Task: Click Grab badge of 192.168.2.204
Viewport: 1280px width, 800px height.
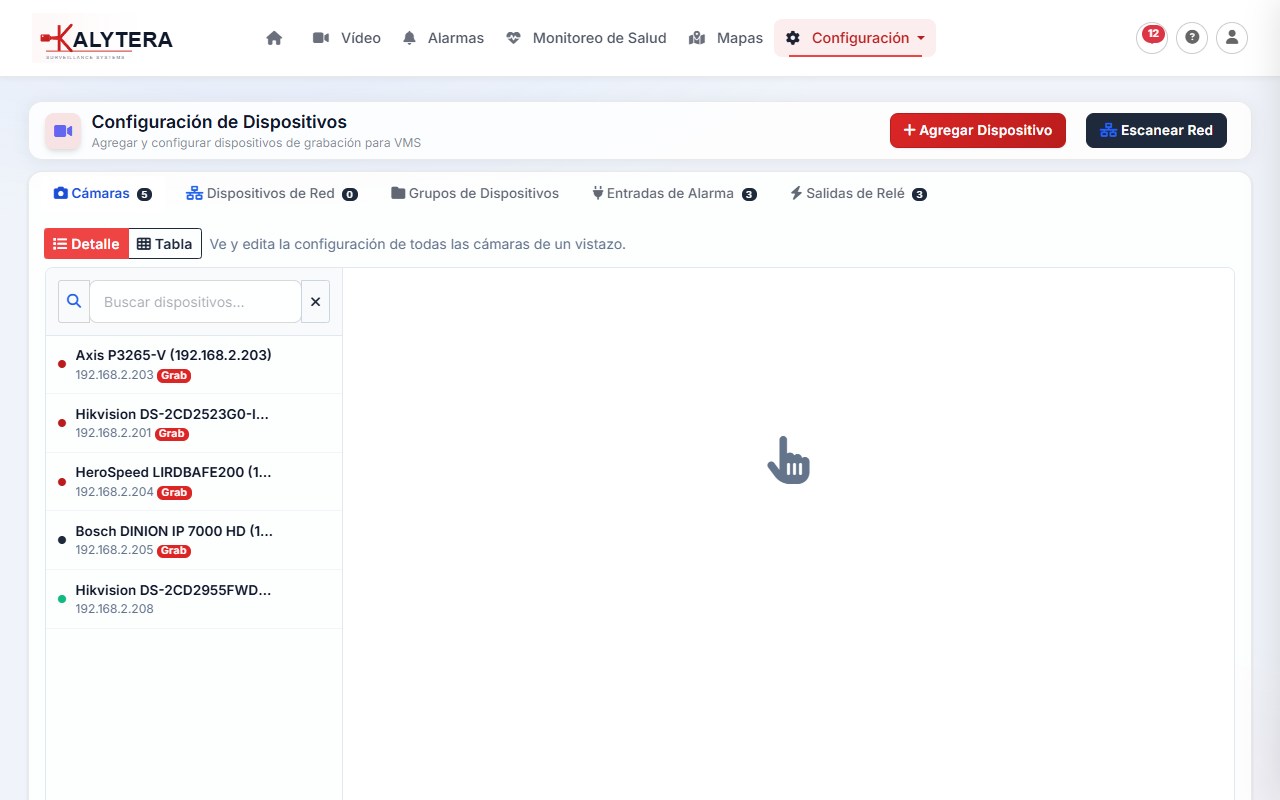Action: tap(174, 492)
